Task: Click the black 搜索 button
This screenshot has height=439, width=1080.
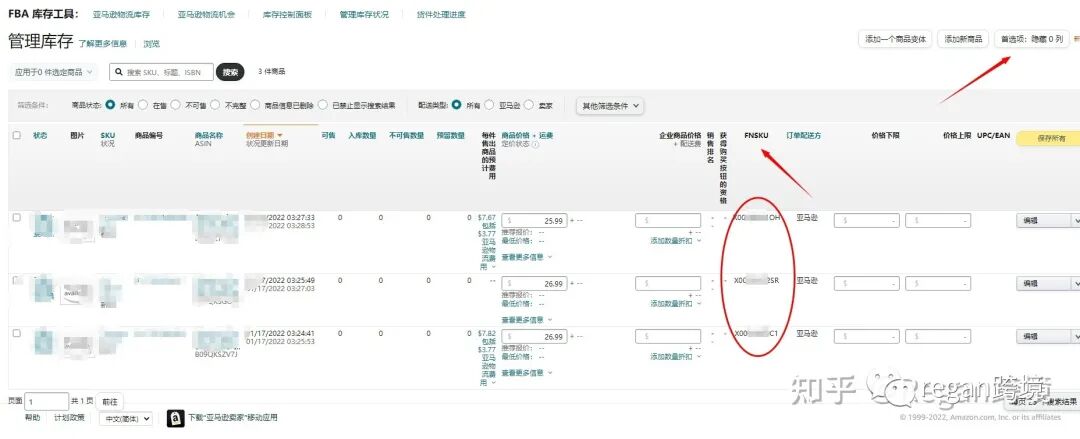Action: [230, 72]
